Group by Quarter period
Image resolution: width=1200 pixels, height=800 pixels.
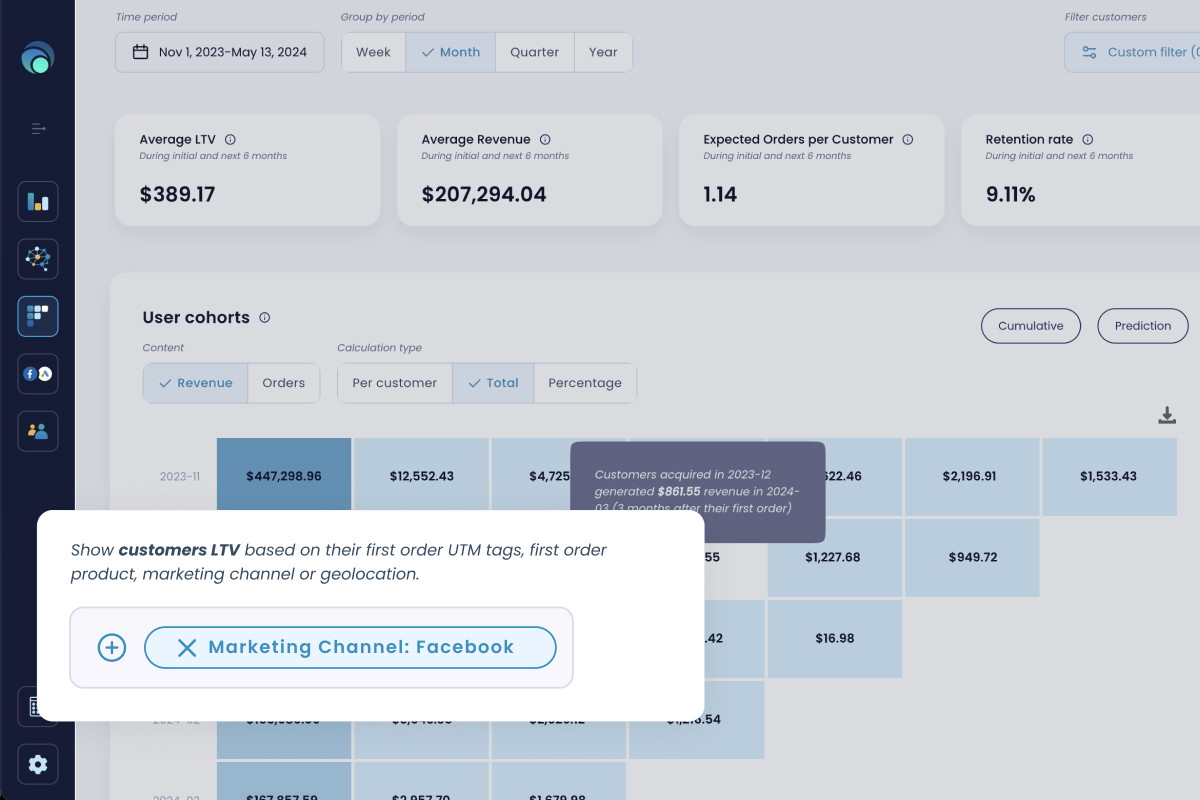tap(534, 52)
